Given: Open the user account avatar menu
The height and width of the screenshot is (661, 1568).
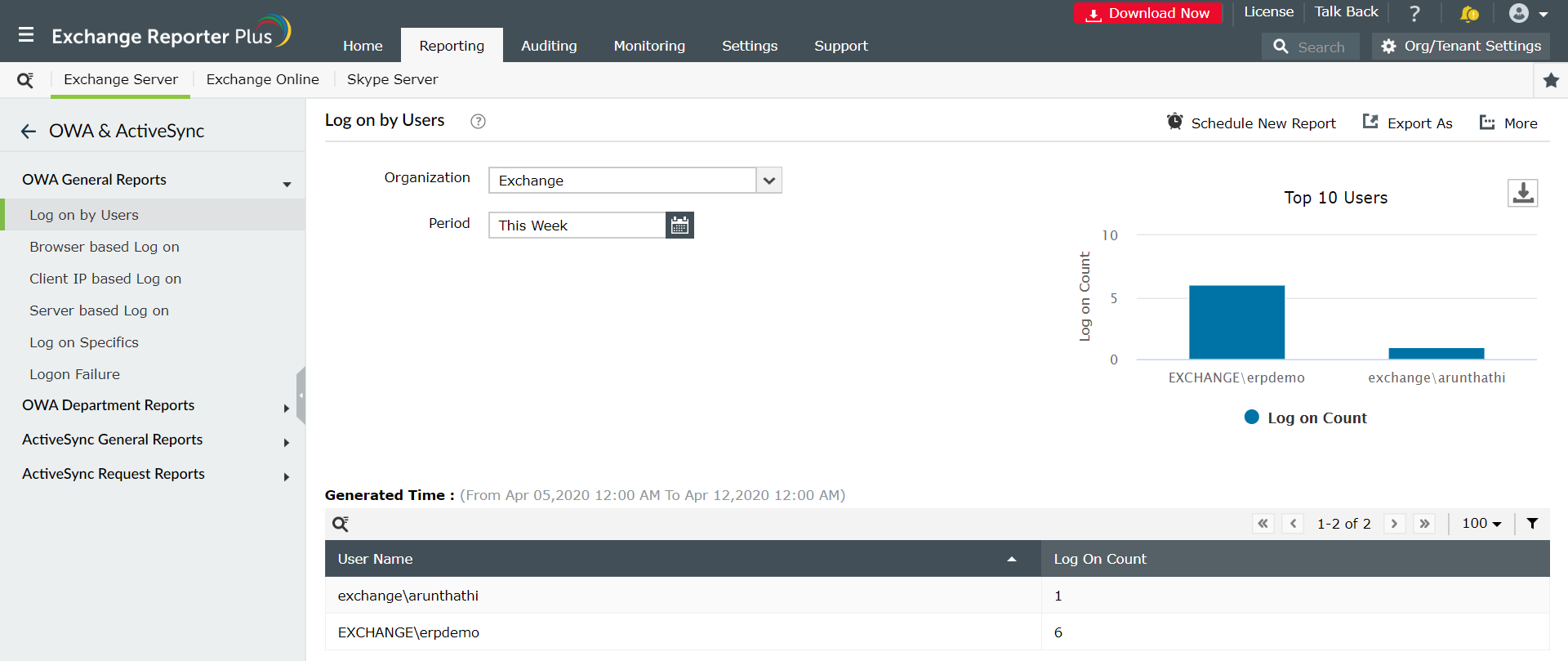Looking at the screenshot, I should coord(1528,13).
